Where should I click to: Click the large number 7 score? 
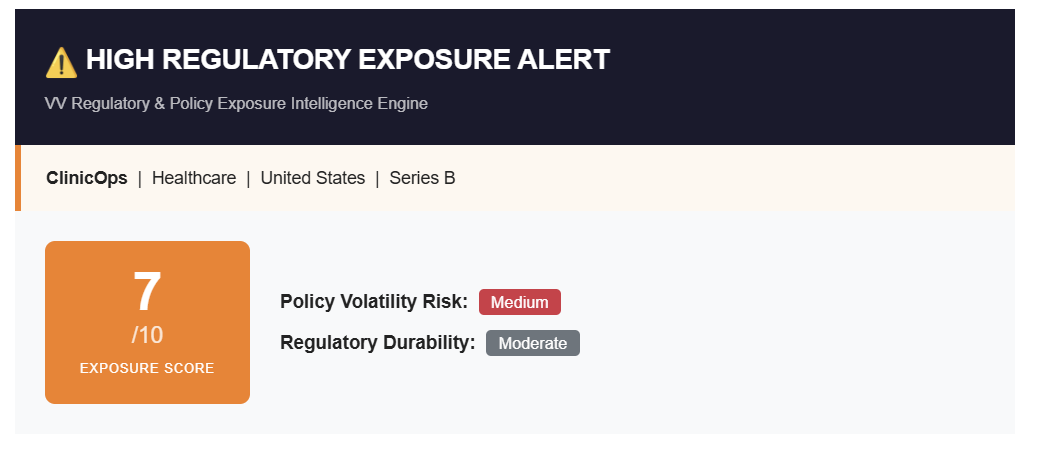point(147,293)
